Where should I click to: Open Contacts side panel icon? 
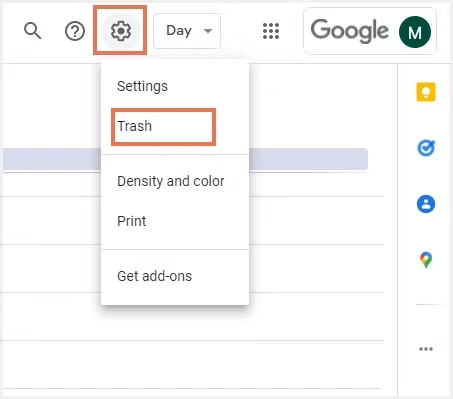[x=426, y=204]
